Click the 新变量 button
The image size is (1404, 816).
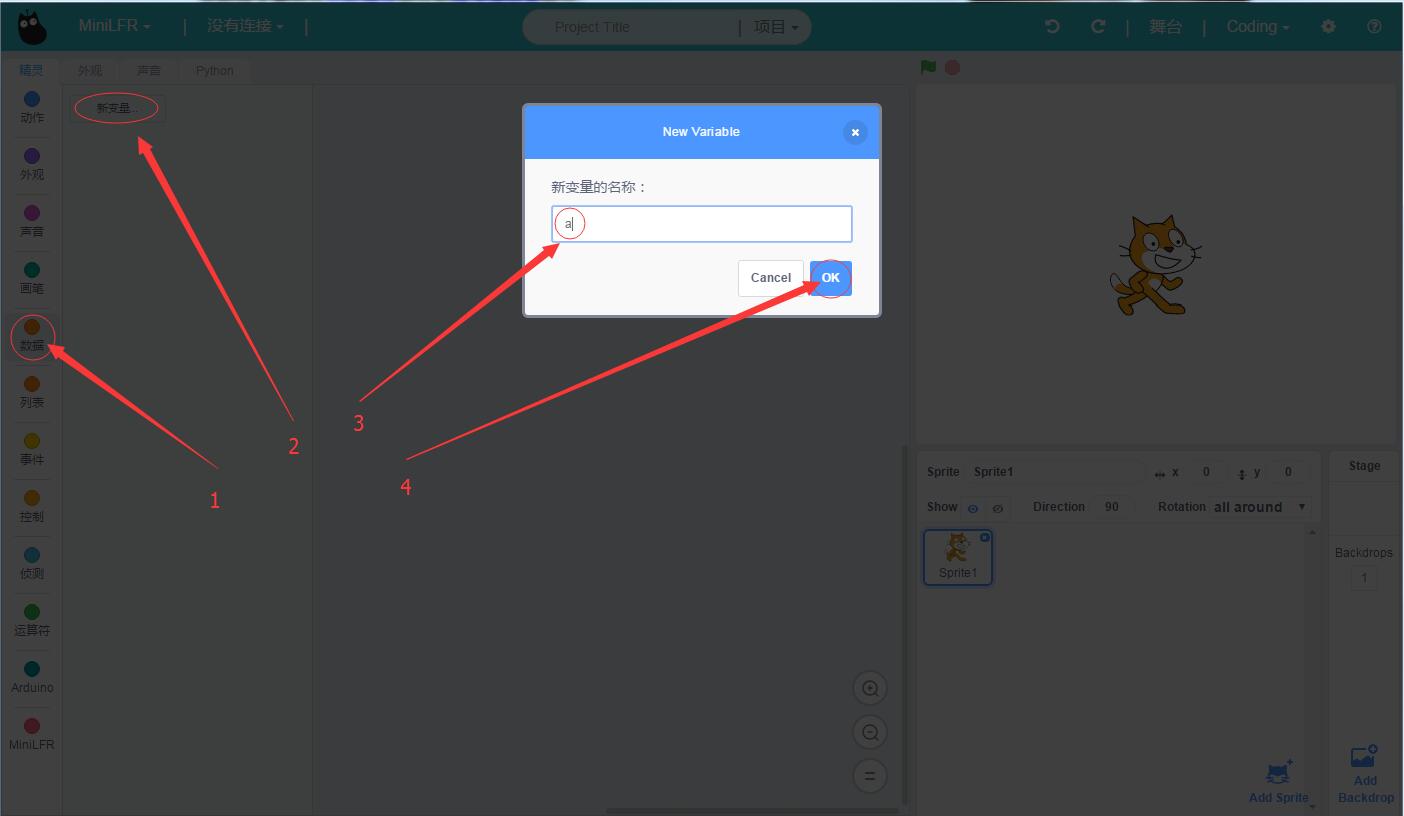pyautogui.click(x=118, y=108)
